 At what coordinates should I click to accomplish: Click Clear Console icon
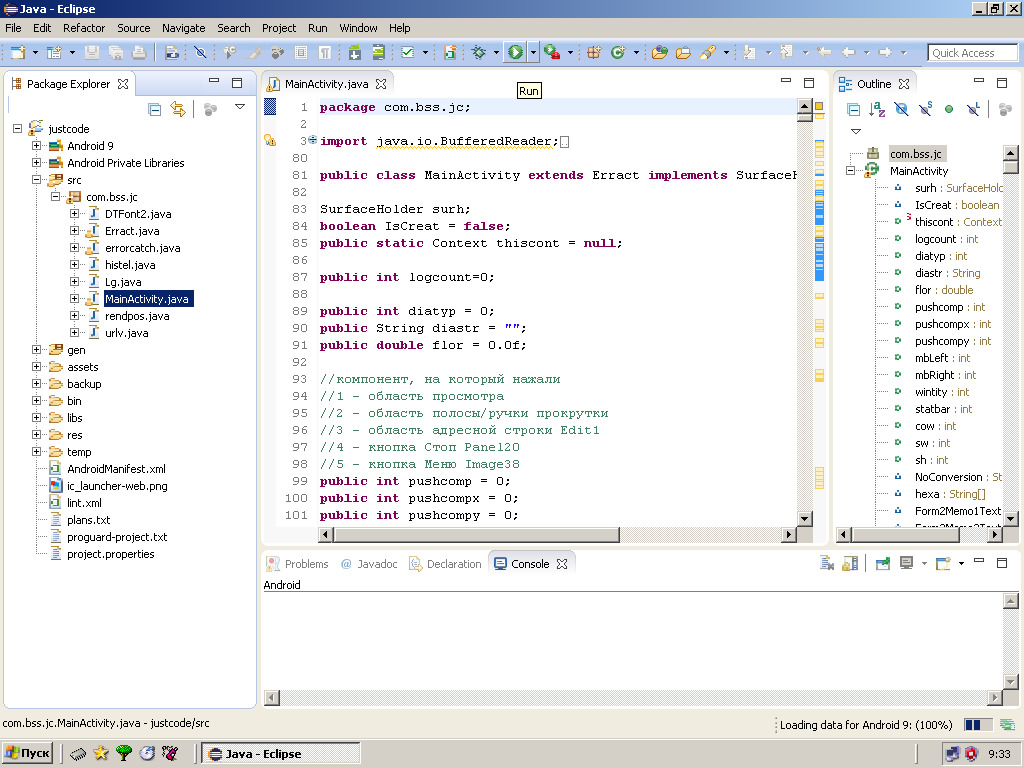coord(827,564)
